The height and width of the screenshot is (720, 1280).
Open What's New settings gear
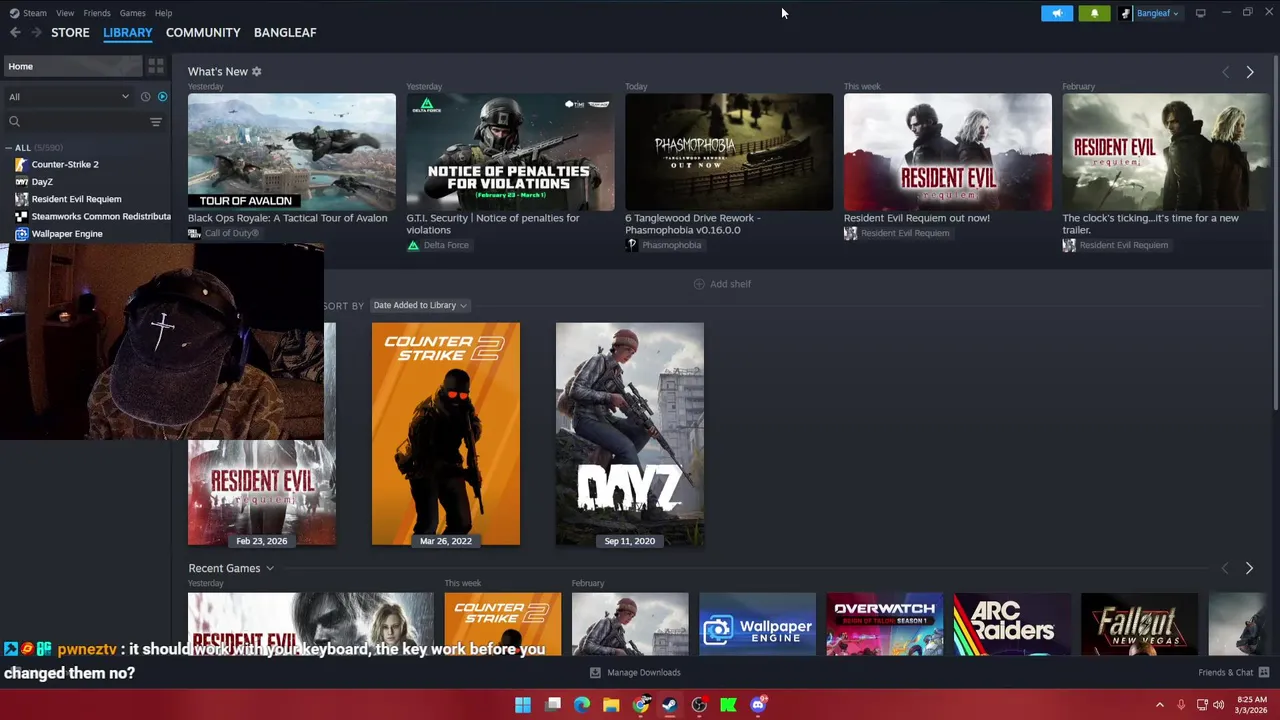coord(256,72)
